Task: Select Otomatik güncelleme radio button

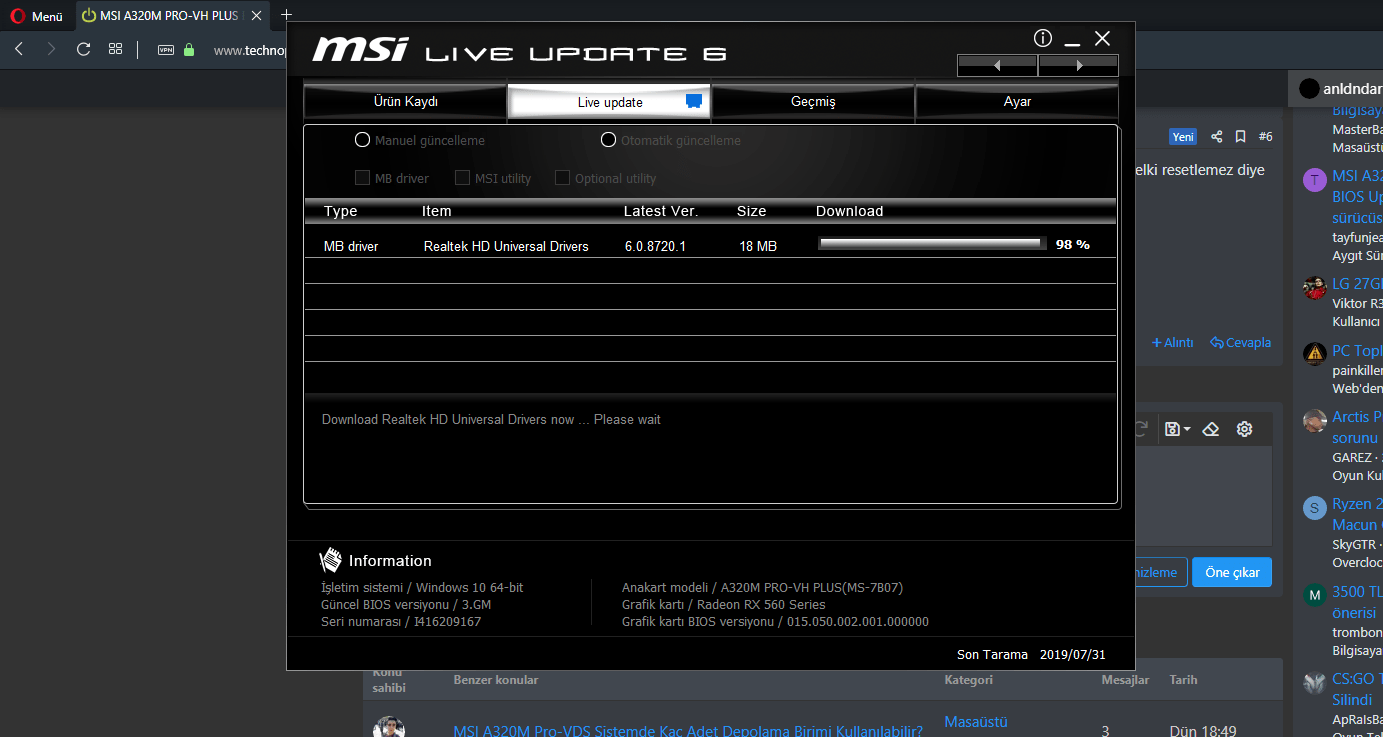Action: point(608,140)
